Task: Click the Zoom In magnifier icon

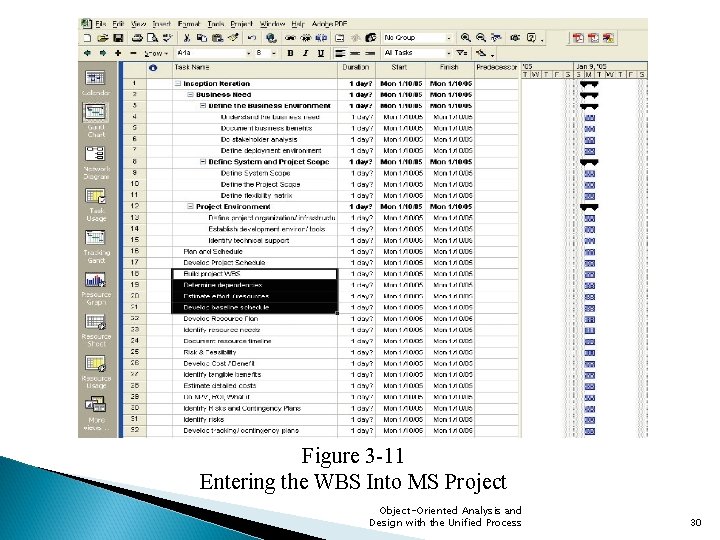Action: pyautogui.click(x=466, y=38)
